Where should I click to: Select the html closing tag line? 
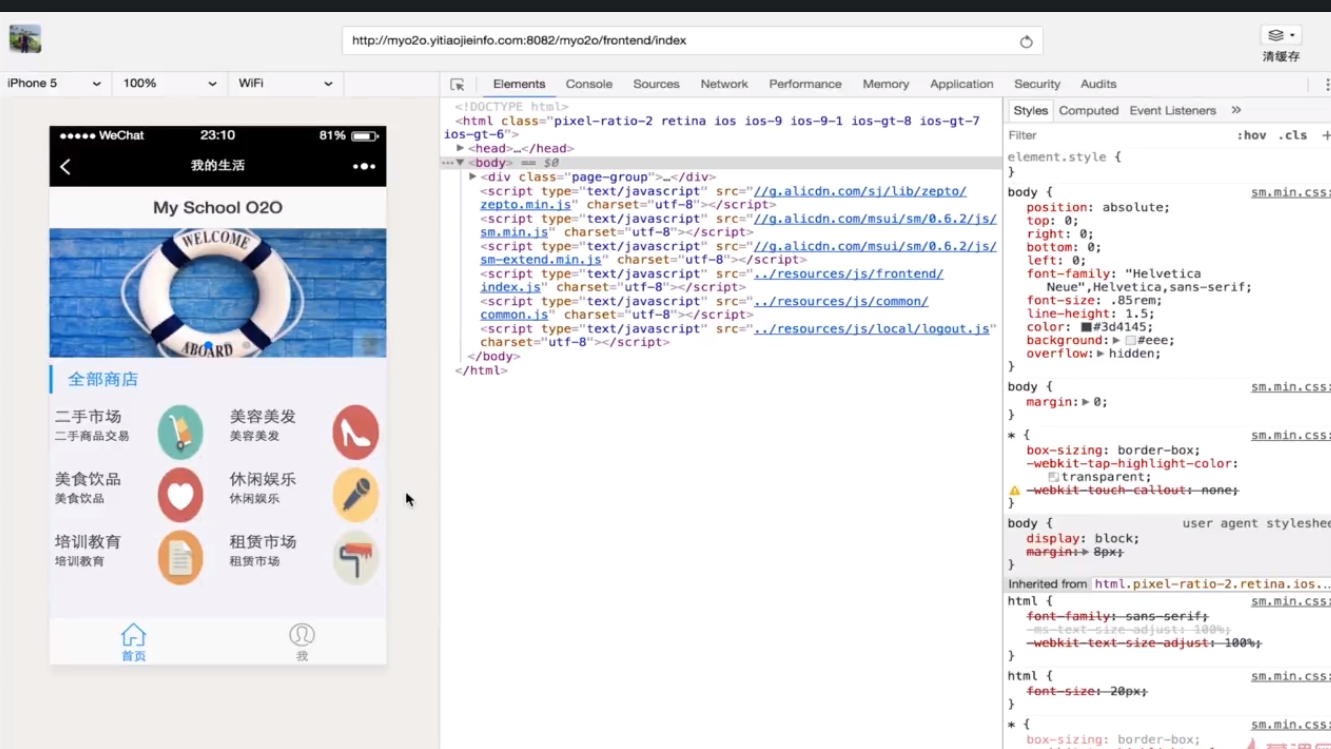pos(481,370)
